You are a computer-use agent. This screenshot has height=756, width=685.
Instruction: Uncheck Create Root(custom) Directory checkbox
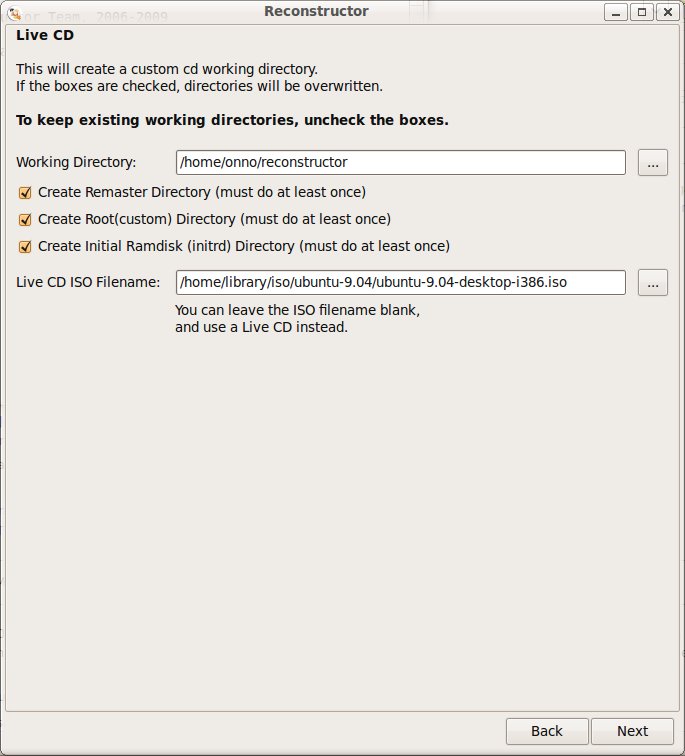pos(25,220)
